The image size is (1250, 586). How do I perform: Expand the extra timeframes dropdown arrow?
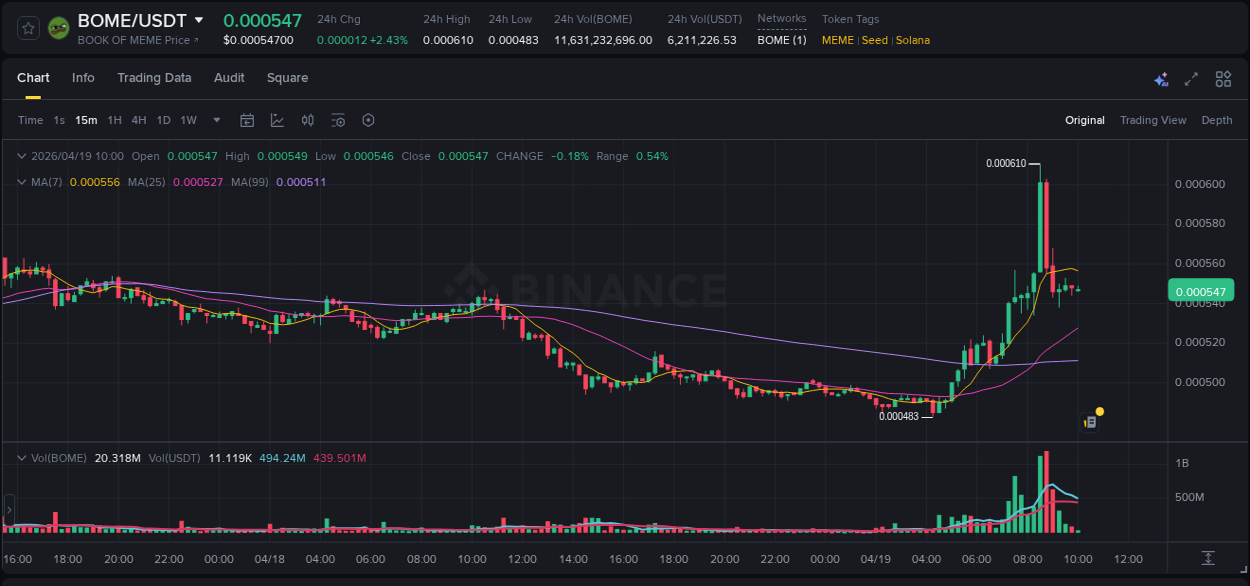[215, 120]
